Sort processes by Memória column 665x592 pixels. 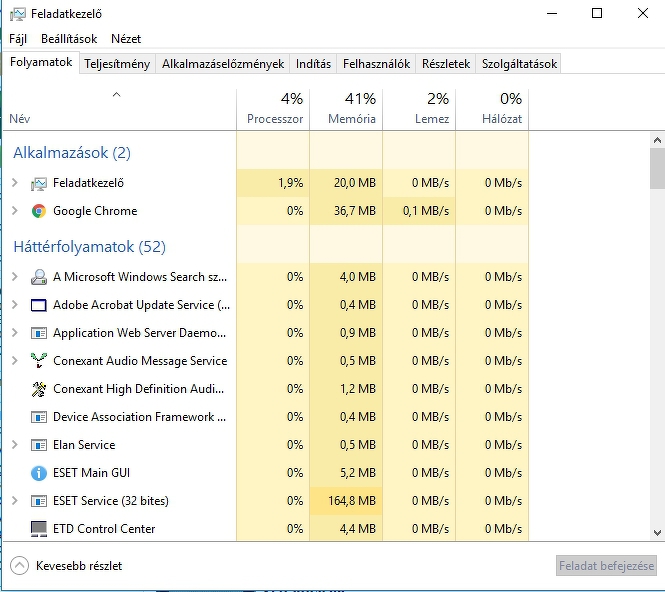point(351,108)
